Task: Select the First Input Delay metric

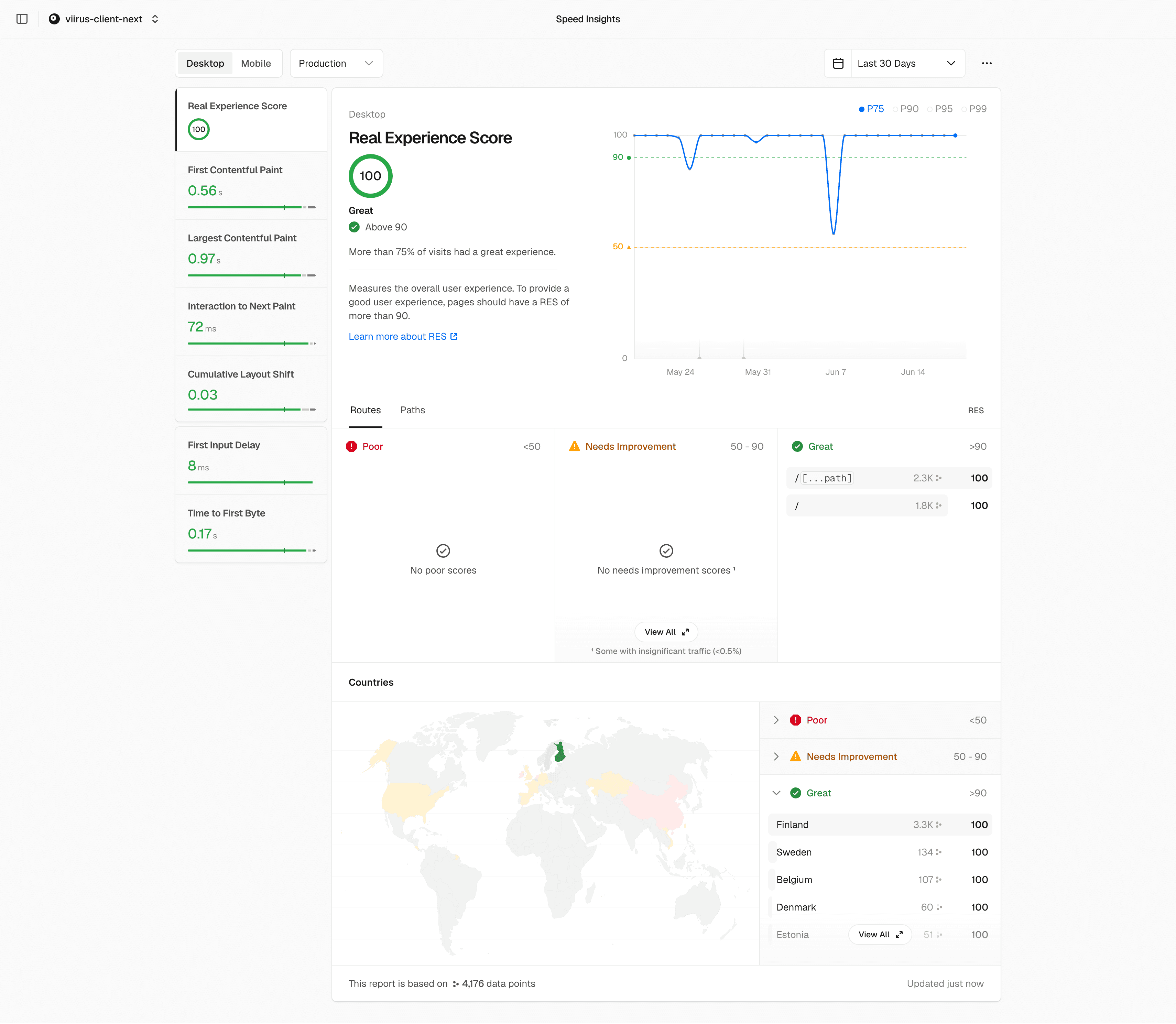Action: (x=251, y=461)
